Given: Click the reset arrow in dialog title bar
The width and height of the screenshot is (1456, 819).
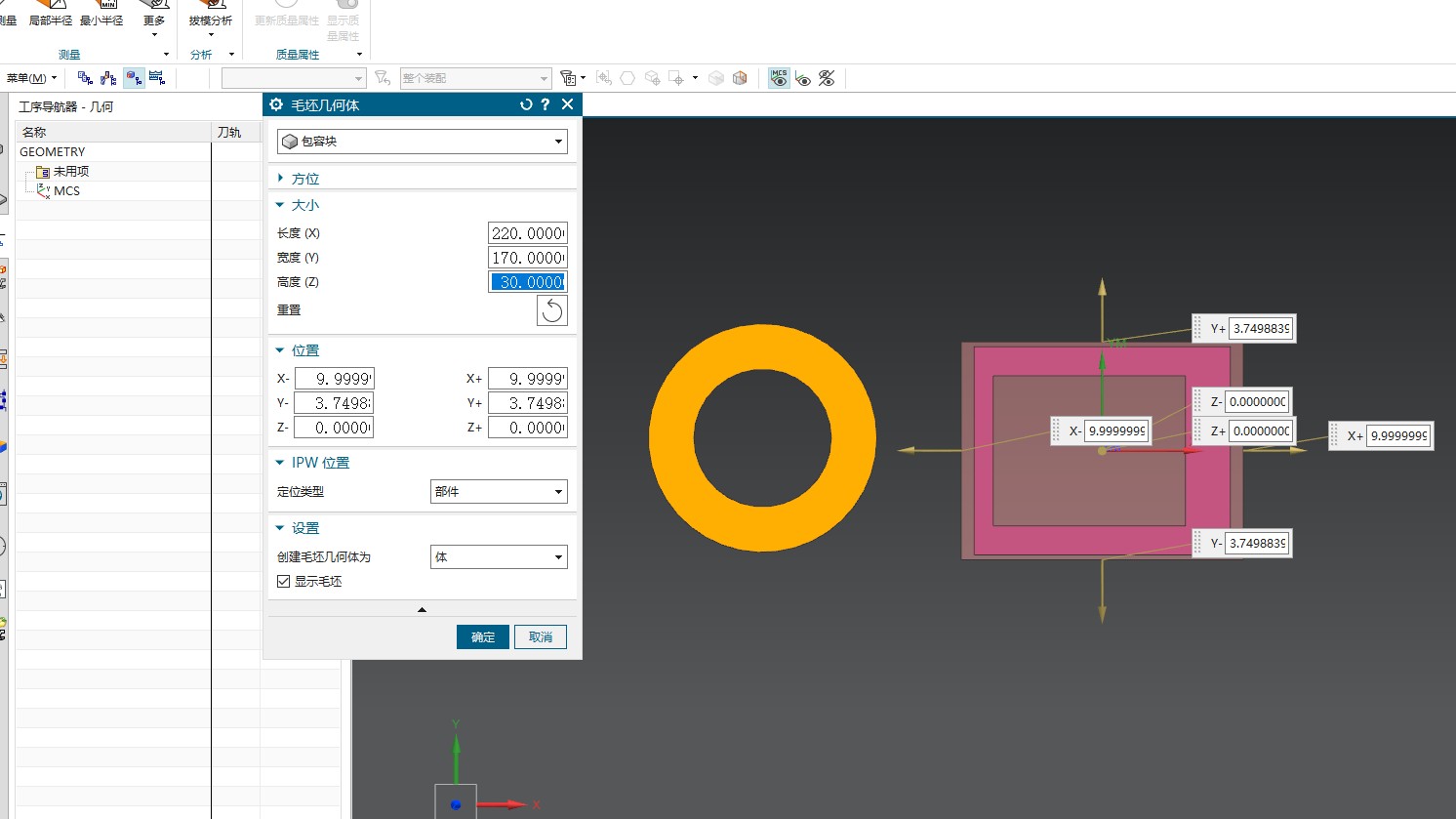Looking at the screenshot, I should (526, 104).
